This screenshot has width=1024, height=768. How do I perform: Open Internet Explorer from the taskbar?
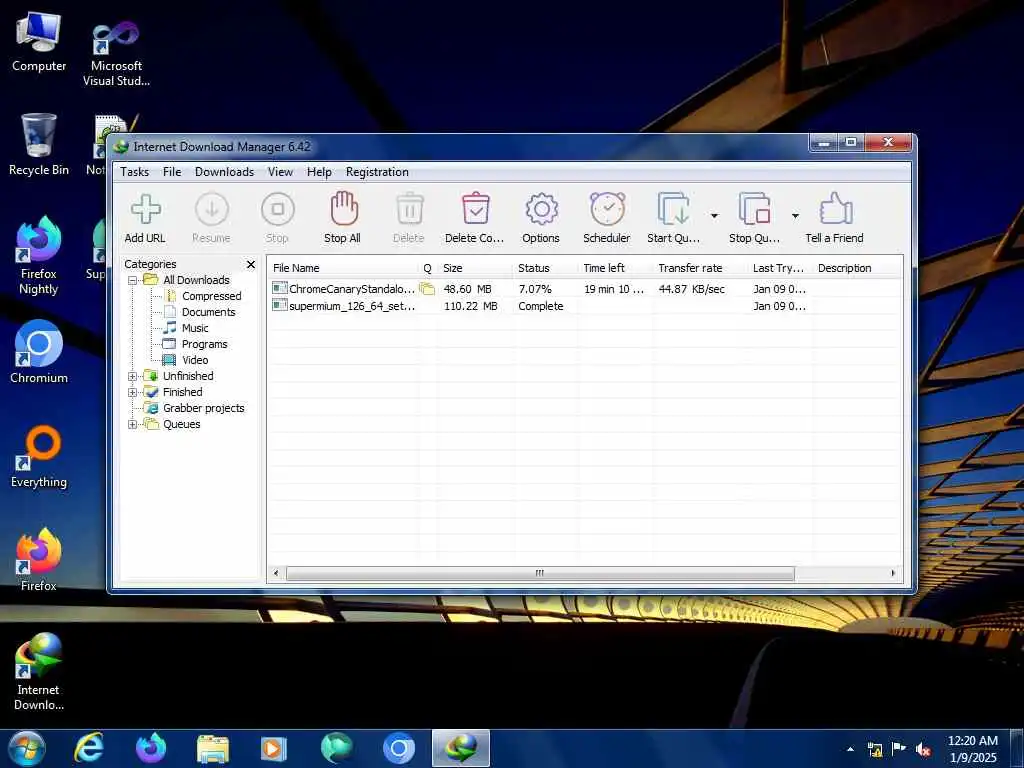tap(89, 748)
